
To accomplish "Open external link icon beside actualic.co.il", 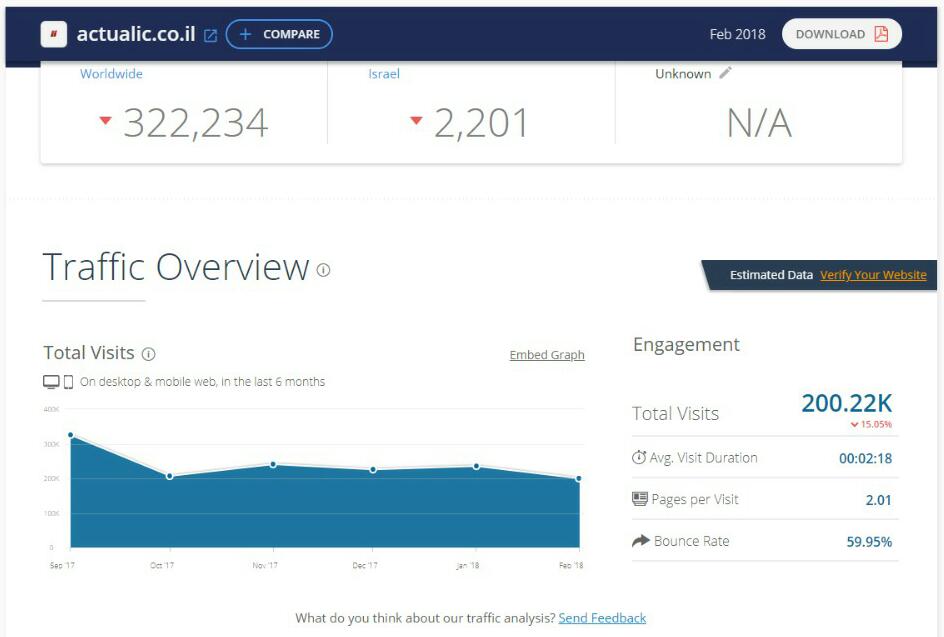I will click(210, 35).
